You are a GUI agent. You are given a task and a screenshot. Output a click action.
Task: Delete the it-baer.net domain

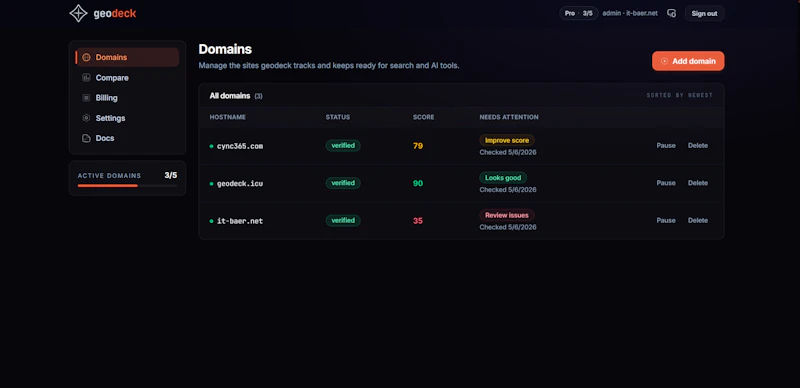point(697,221)
